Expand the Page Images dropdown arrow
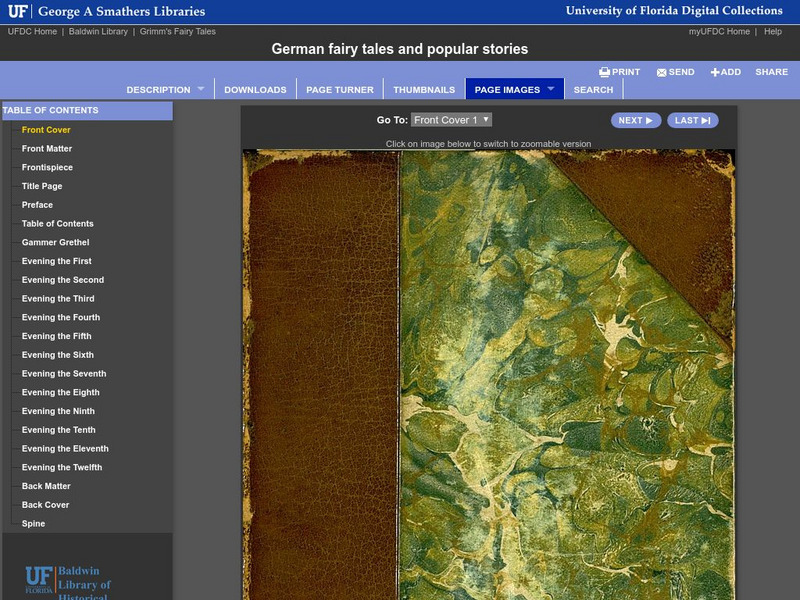Viewport: 800px width, 600px height. coord(551,89)
